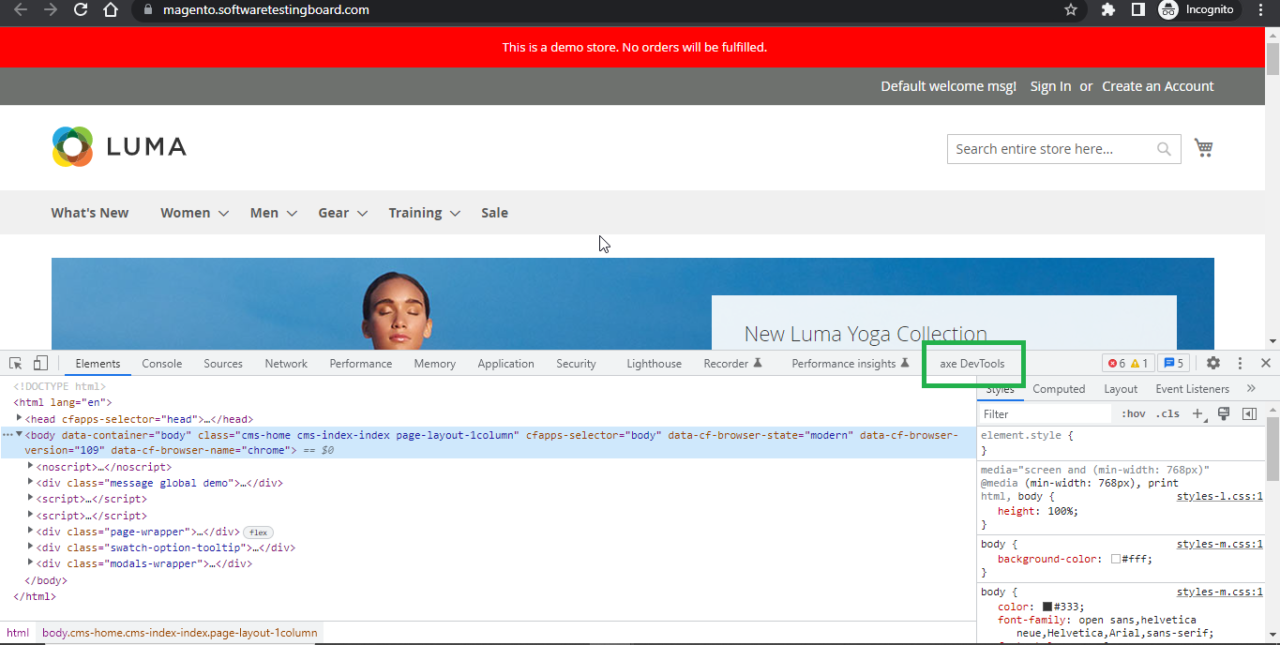Click the store search input field
The width and height of the screenshot is (1280, 645).
[x=1048, y=149]
